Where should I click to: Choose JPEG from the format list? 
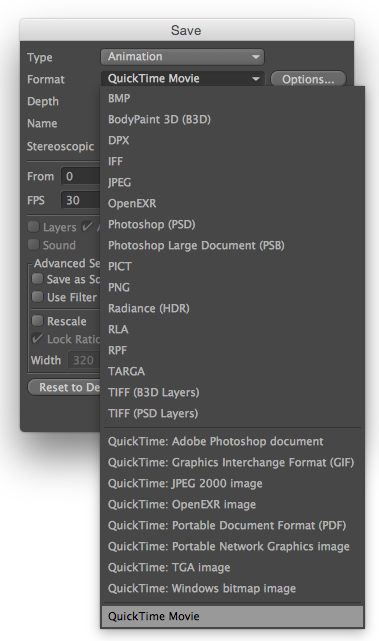[232, 182]
